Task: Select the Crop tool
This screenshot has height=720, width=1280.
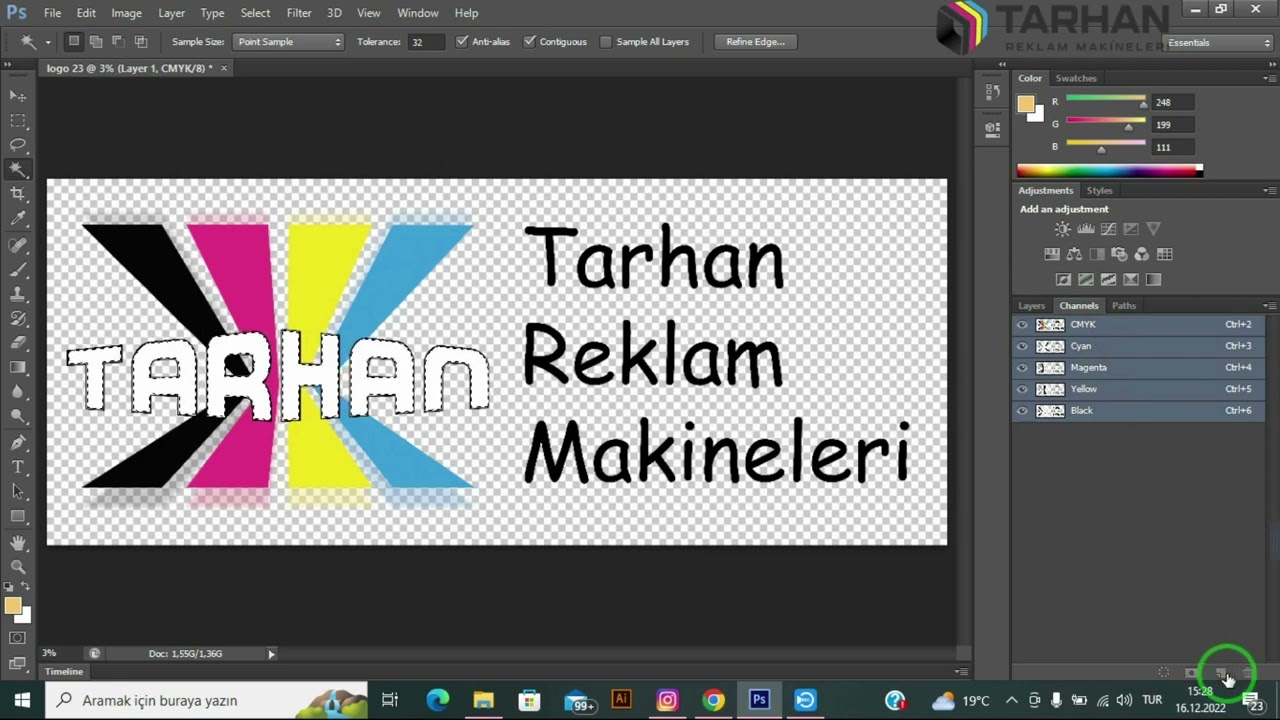Action: 18,194
